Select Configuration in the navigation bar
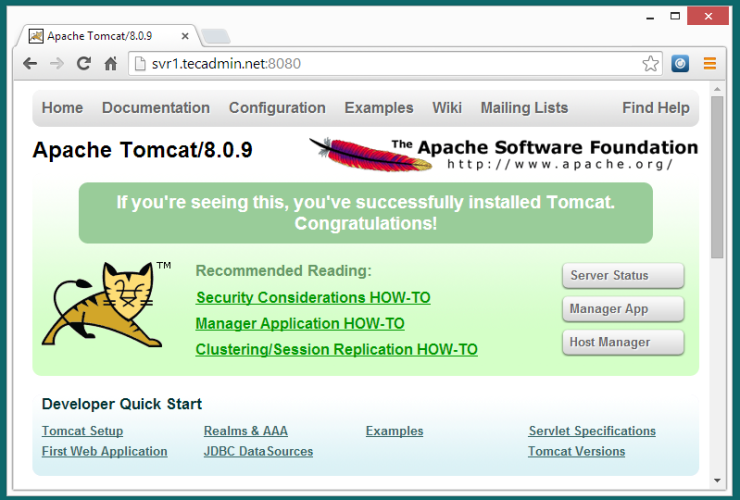This screenshot has height=500, width=740. [x=277, y=108]
